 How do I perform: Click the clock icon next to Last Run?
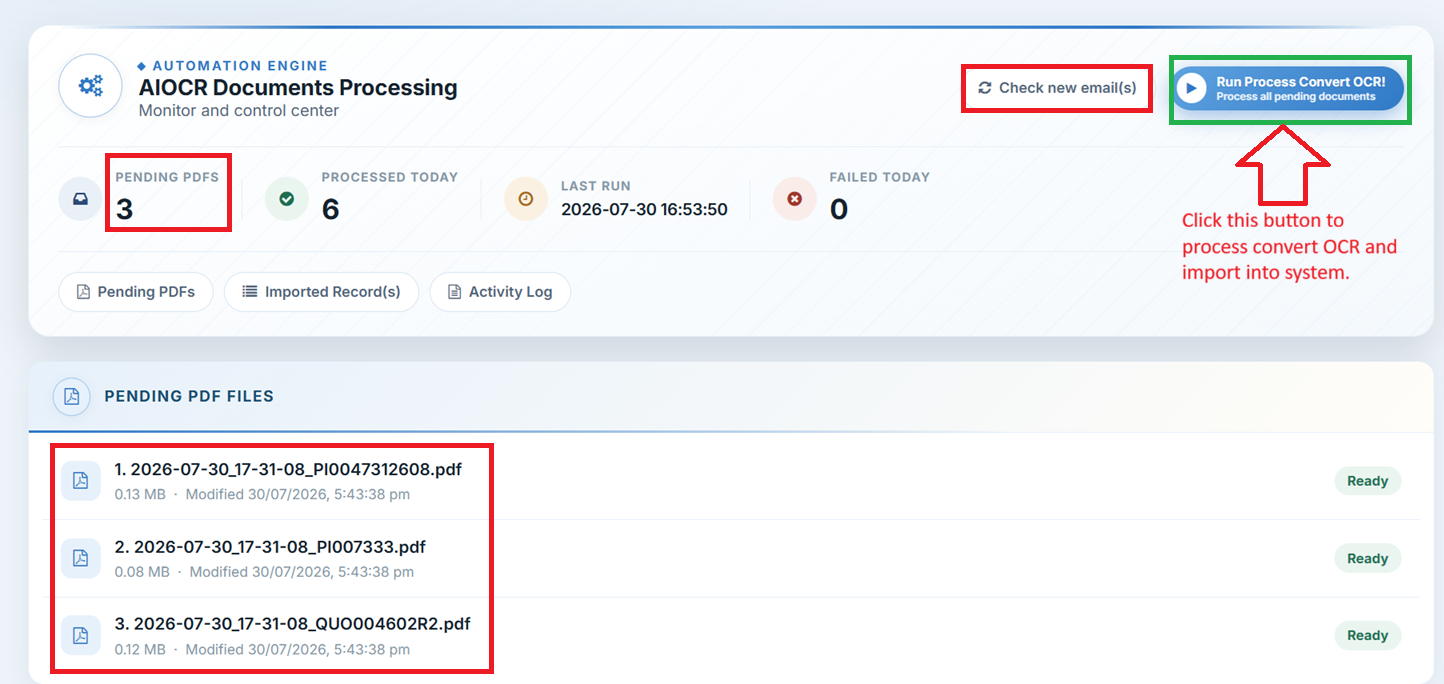coord(526,199)
